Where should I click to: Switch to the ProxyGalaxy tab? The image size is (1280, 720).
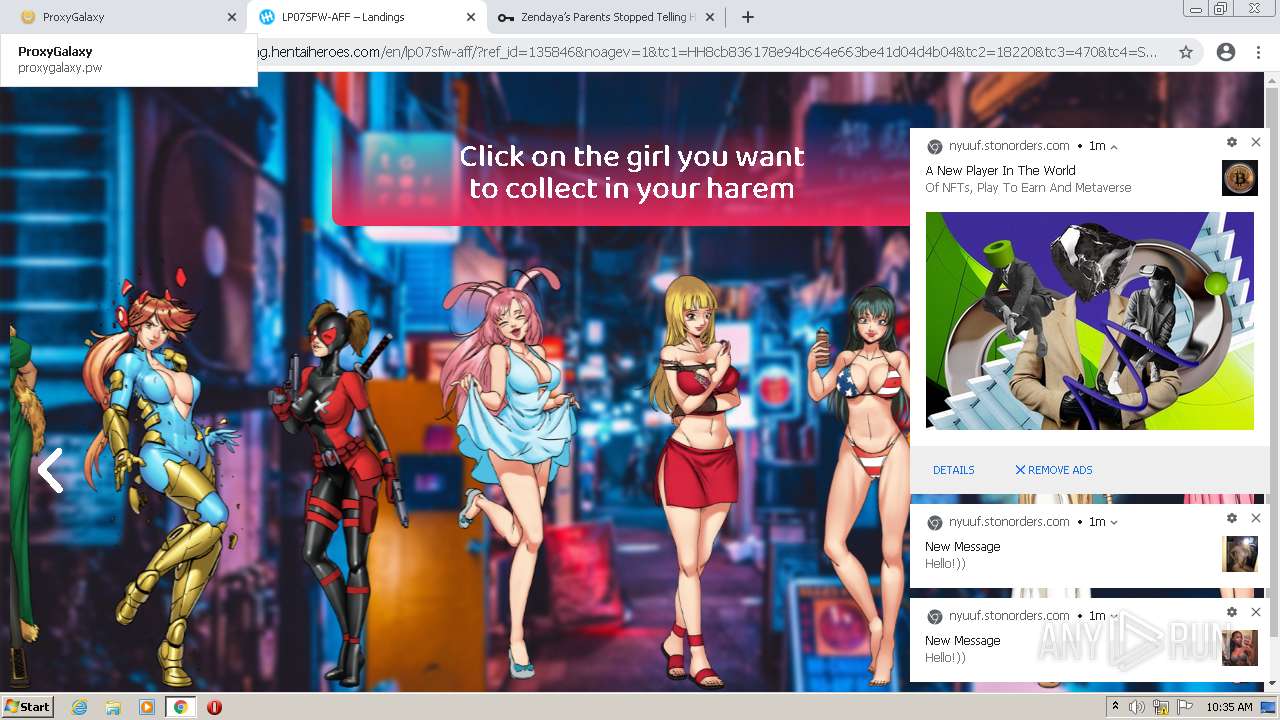click(x=120, y=17)
